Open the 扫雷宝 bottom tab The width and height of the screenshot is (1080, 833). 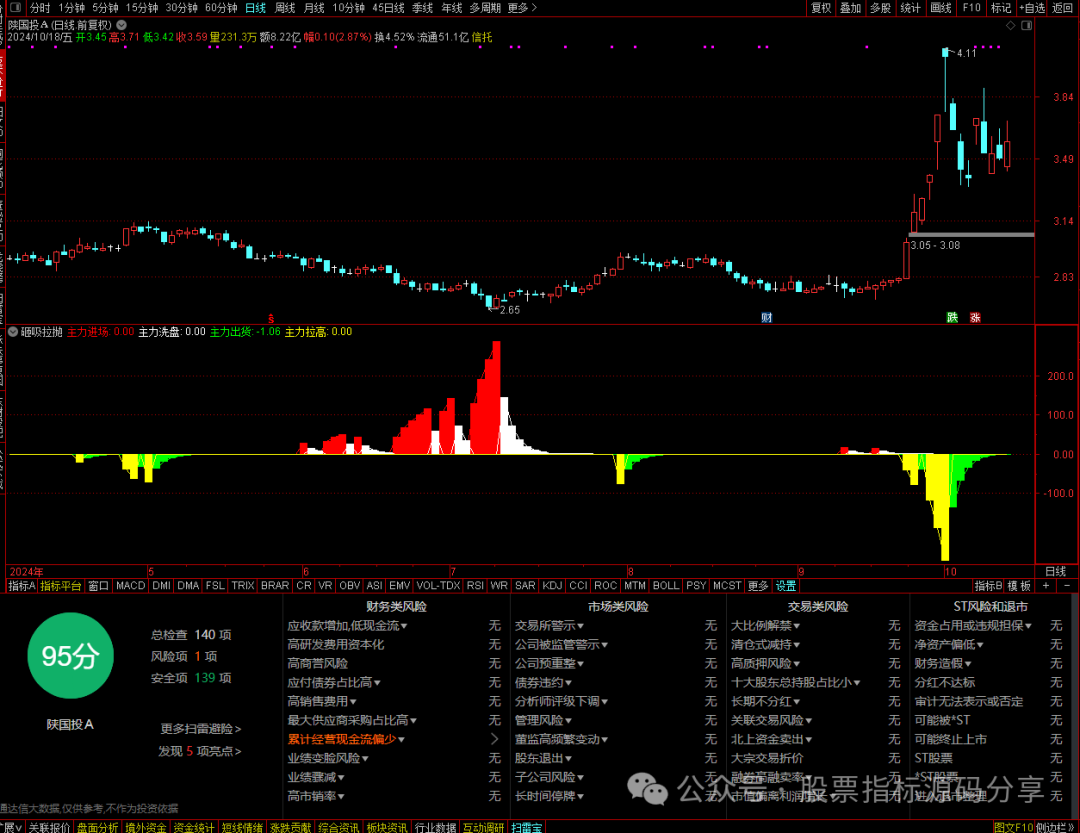(527, 827)
